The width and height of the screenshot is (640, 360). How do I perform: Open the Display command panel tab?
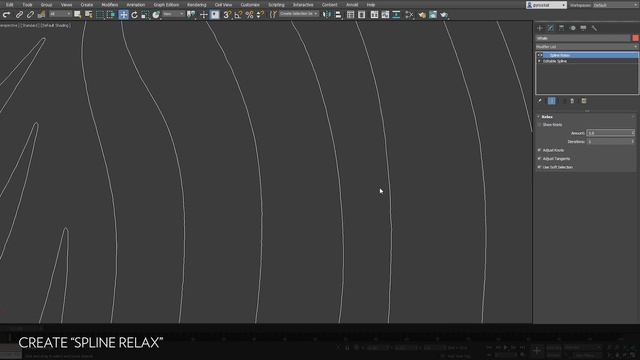583,28
